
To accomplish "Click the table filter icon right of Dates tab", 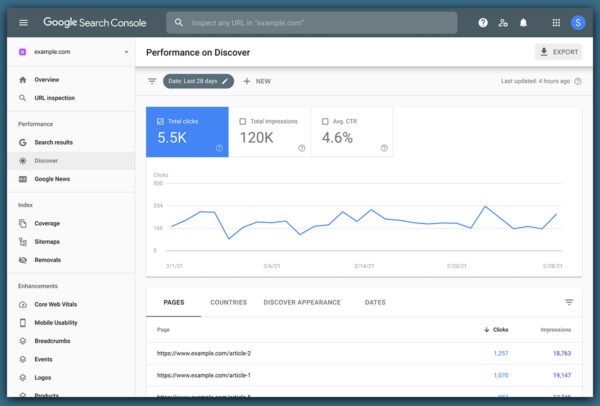I will click(569, 302).
